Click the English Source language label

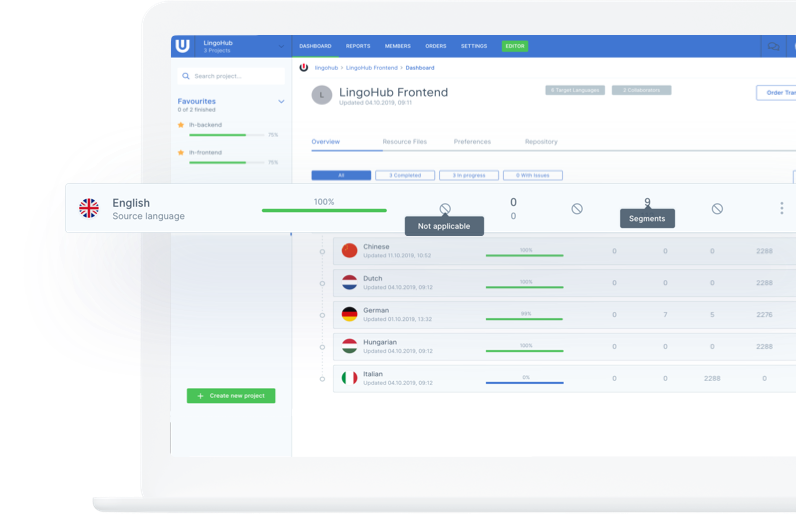148,216
